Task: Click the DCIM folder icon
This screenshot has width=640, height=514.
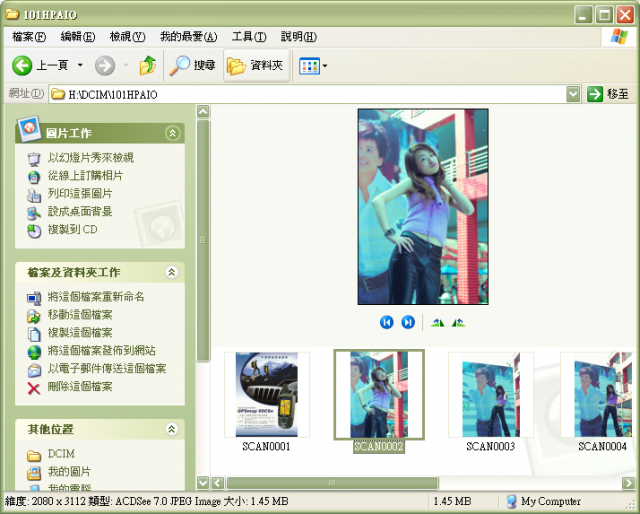Action: coord(34,455)
